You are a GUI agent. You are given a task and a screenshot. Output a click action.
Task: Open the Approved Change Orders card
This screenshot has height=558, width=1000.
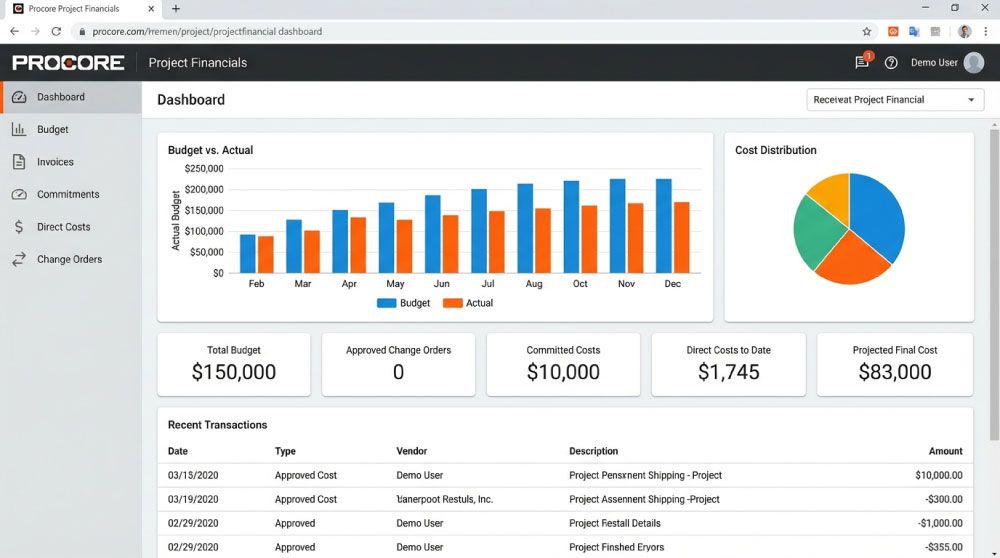click(x=399, y=364)
